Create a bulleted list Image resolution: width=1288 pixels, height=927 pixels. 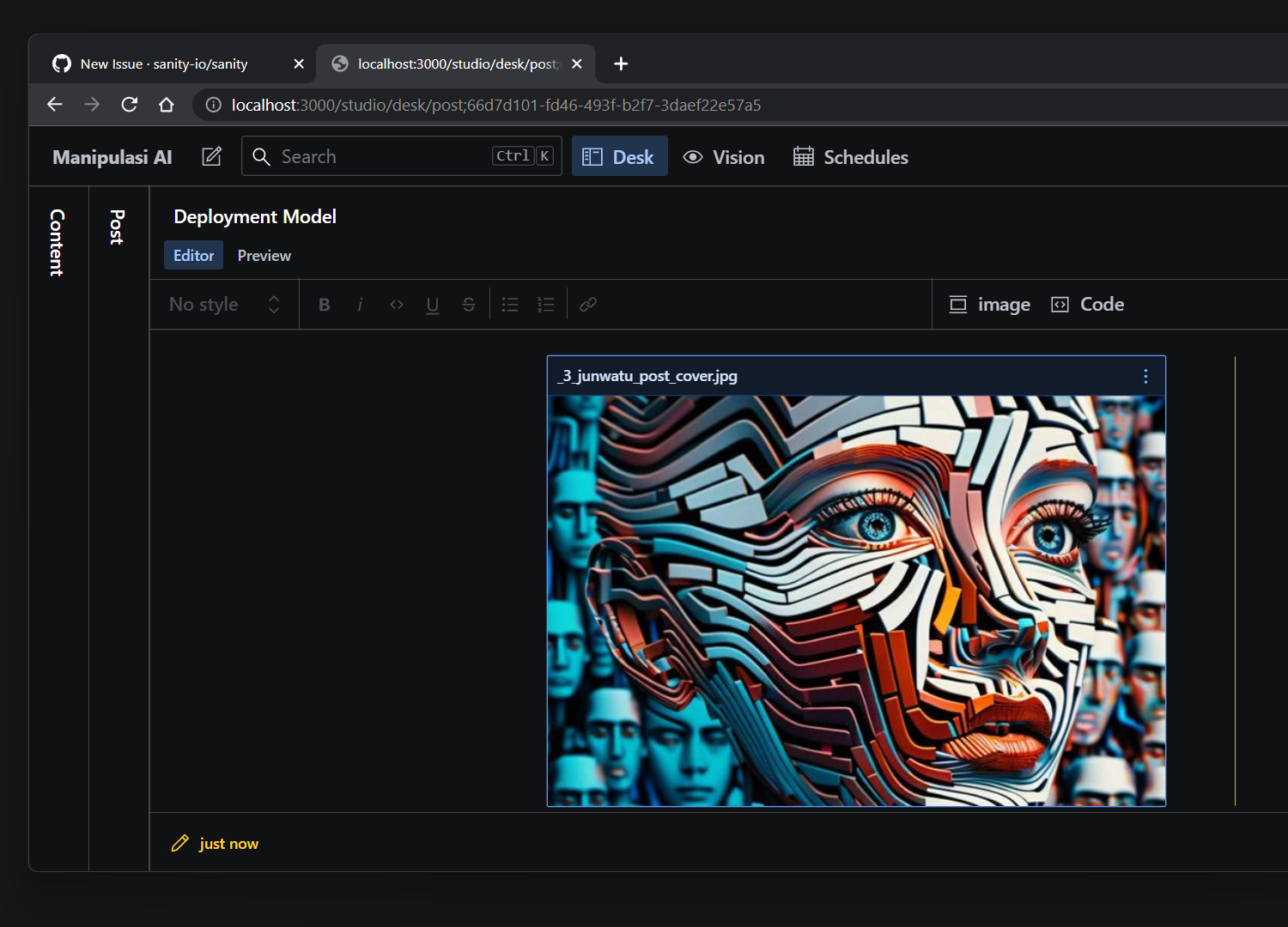click(509, 304)
